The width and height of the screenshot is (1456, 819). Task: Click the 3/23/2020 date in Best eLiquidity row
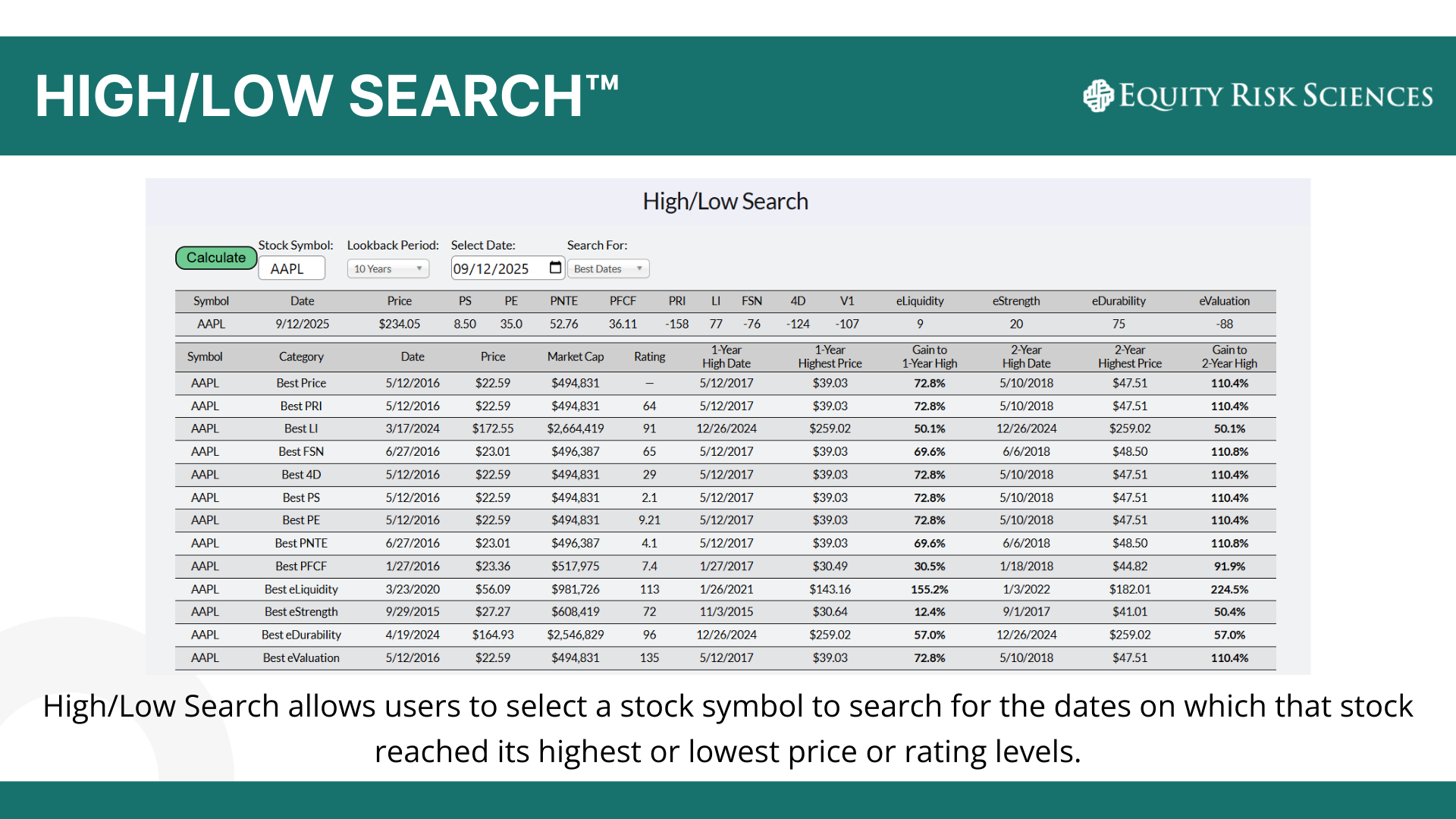tap(413, 589)
